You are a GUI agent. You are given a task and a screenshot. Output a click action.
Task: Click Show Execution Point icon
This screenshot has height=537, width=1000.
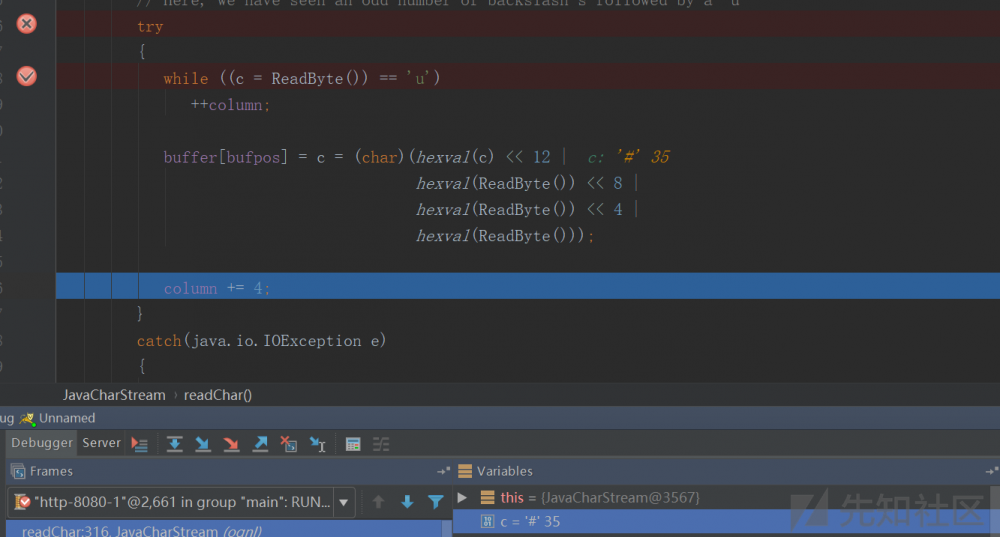(139, 444)
